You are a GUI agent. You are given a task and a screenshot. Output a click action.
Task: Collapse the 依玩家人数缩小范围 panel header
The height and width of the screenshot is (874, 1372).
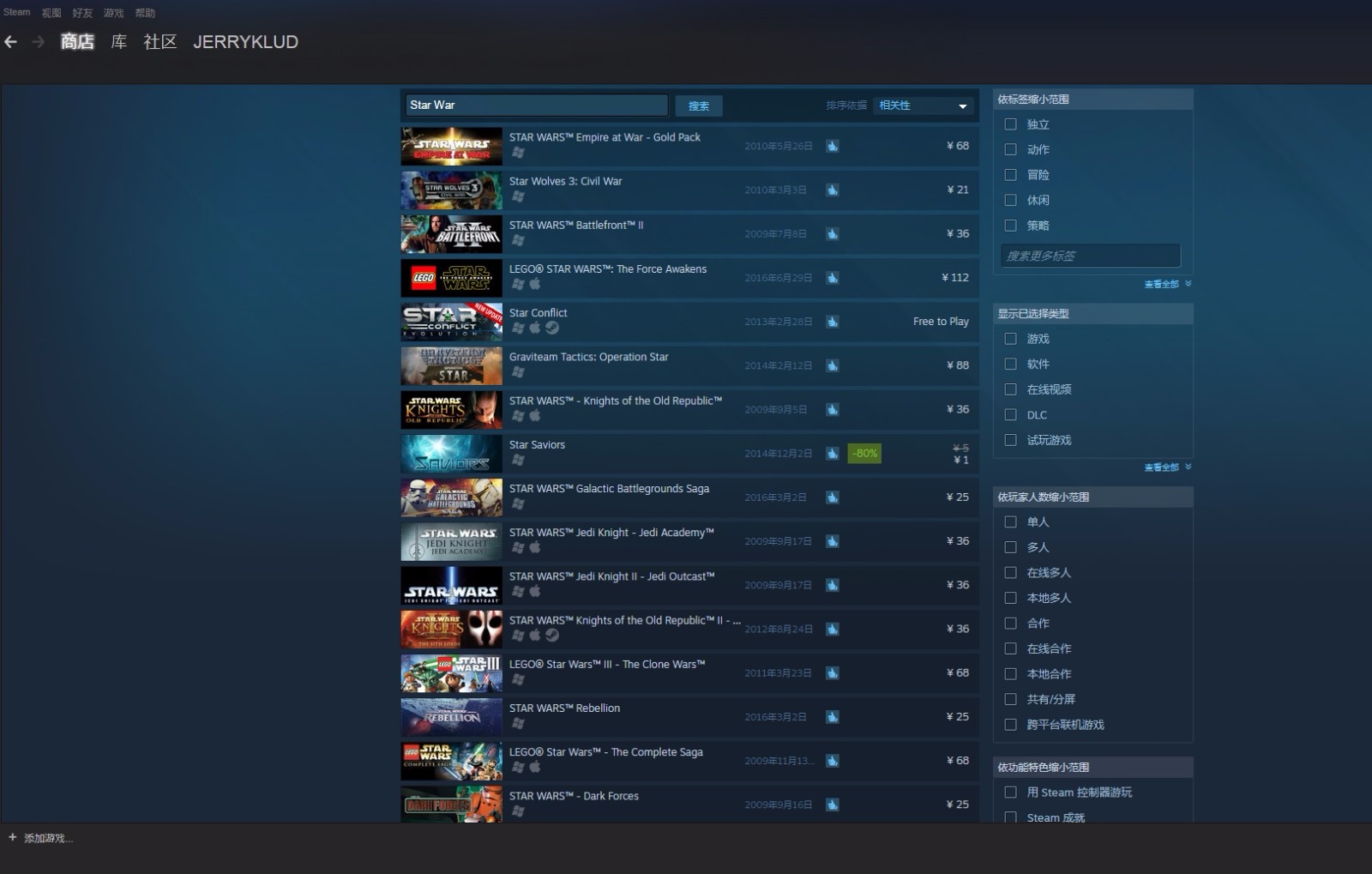coord(1092,497)
